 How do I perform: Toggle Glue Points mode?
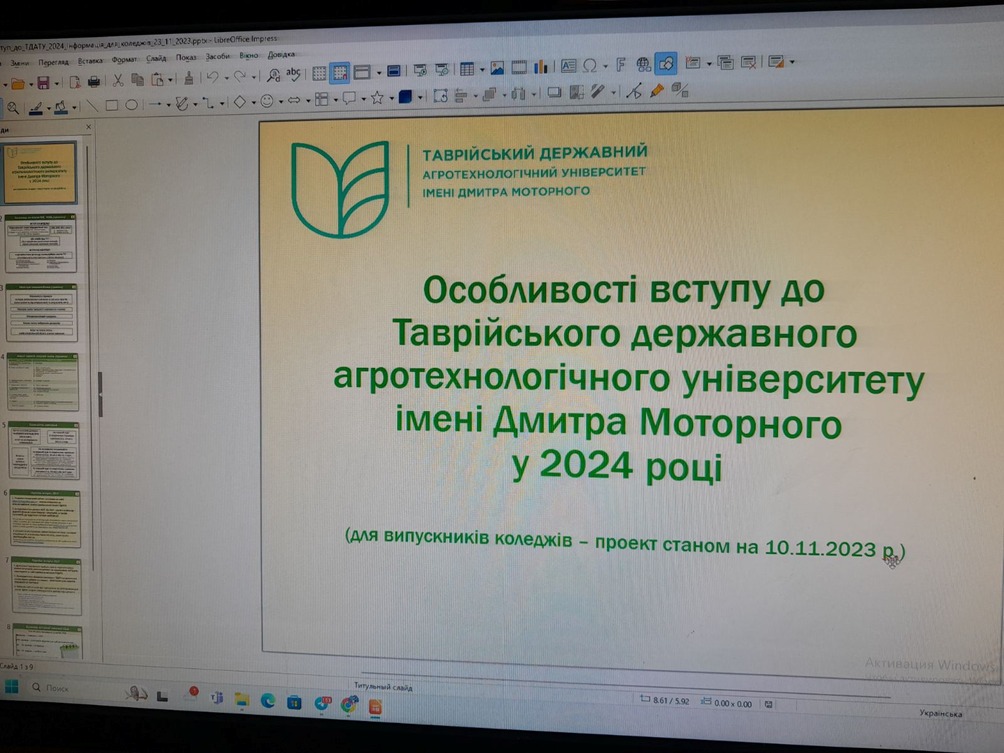tap(656, 91)
